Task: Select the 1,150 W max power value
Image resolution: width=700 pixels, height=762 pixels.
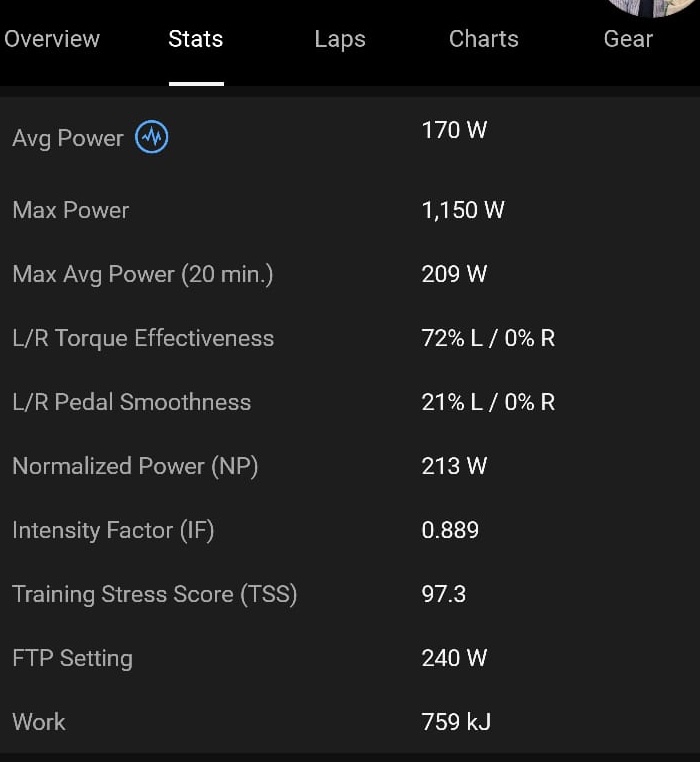Action: click(463, 210)
